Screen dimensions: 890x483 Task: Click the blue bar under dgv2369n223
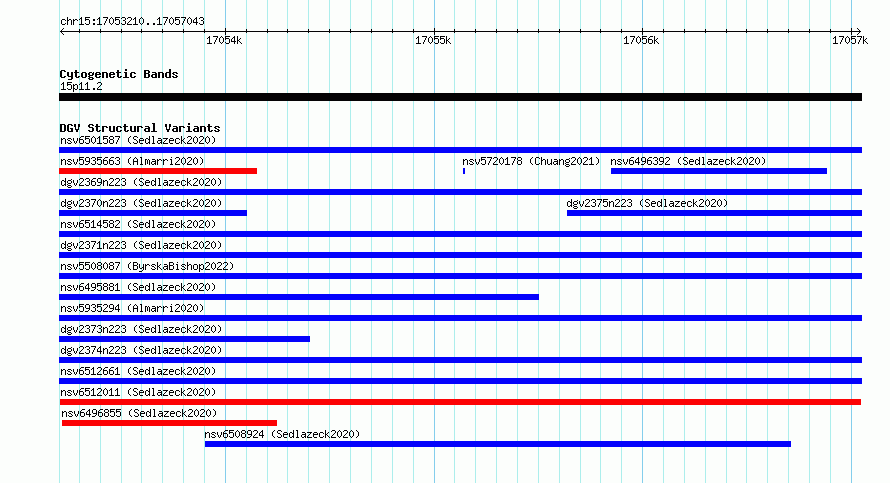pyautogui.click(x=460, y=192)
